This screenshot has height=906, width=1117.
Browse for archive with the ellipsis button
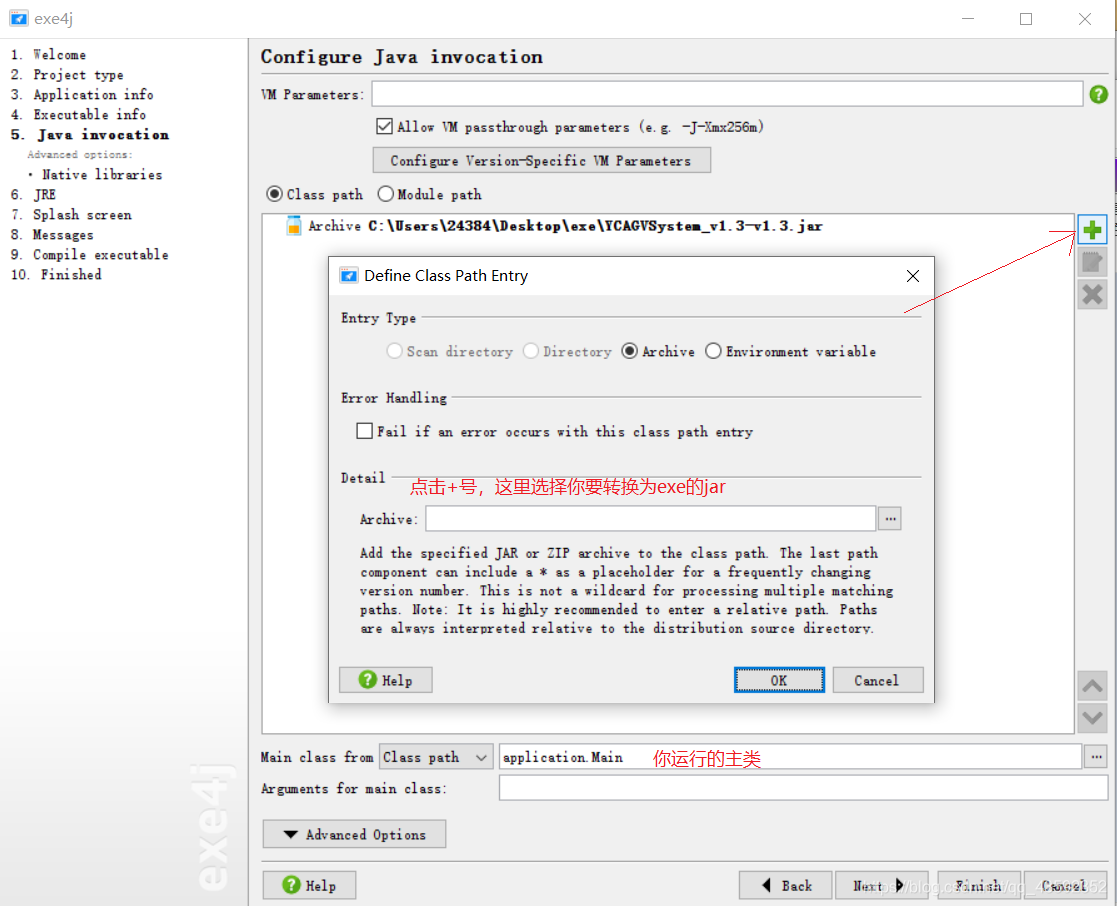point(890,519)
